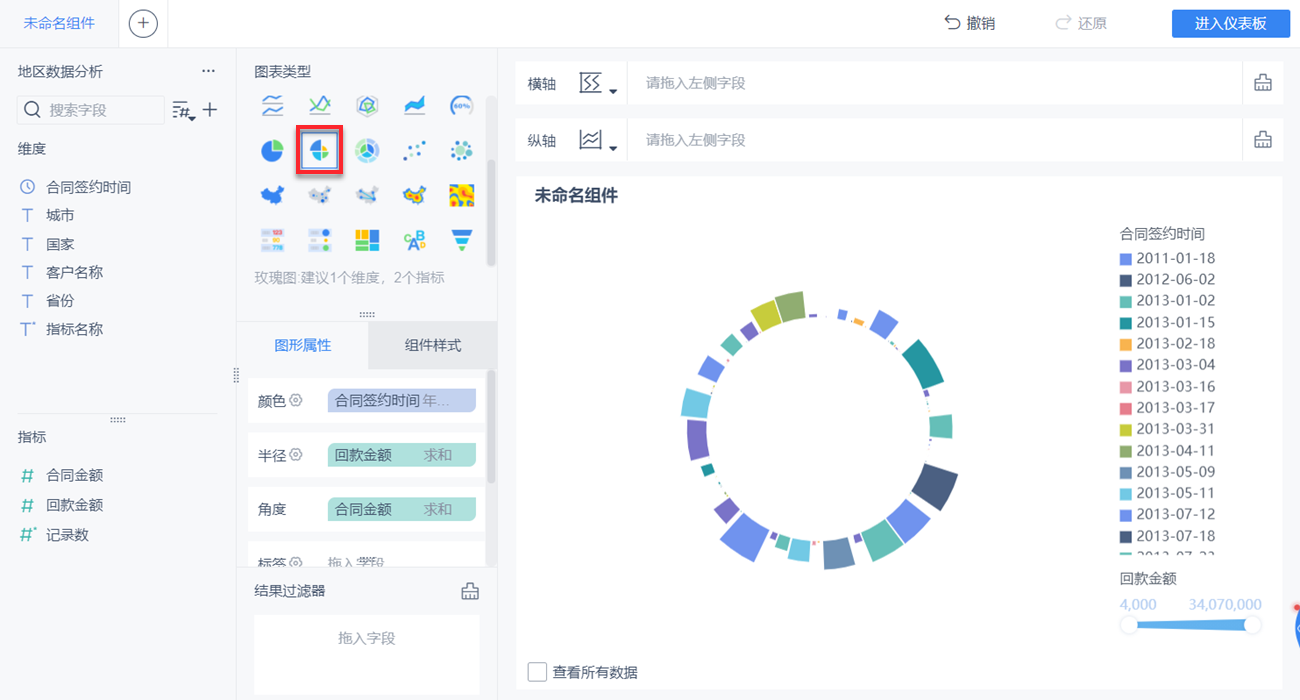Open settings gear beside 标签
This screenshot has height=700, width=1300.
pos(296,563)
